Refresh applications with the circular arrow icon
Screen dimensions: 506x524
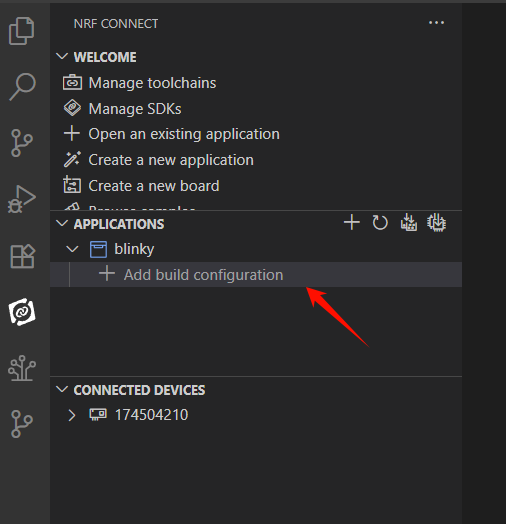[380, 223]
